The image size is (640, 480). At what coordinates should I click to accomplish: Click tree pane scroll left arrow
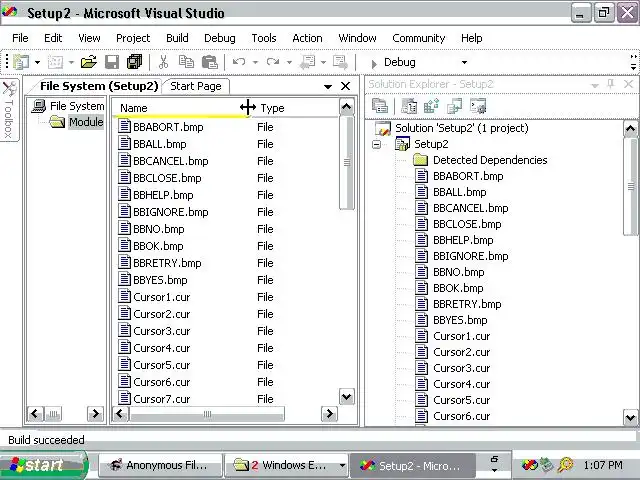35,414
